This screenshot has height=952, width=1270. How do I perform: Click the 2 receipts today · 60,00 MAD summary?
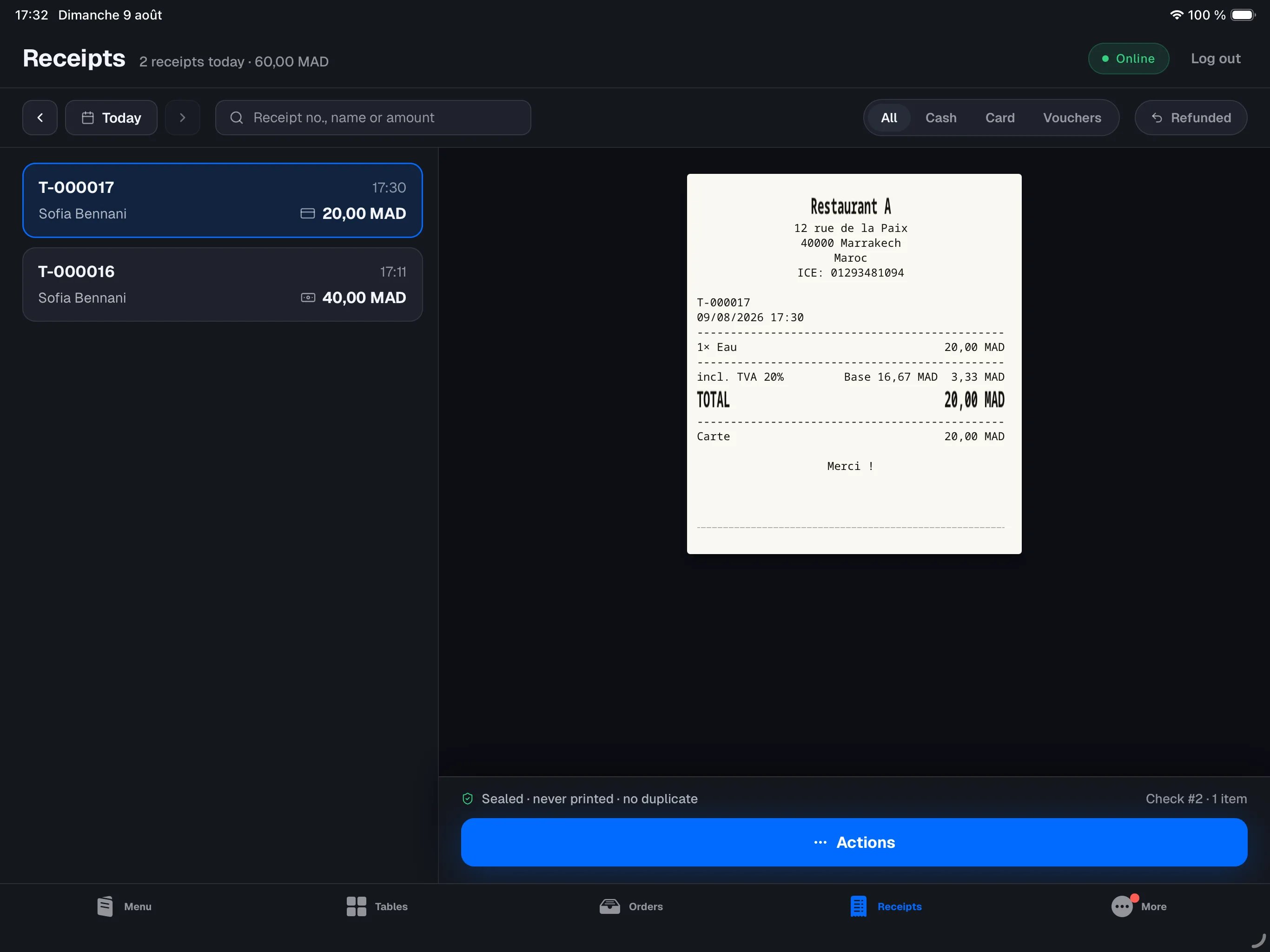point(234,61)
